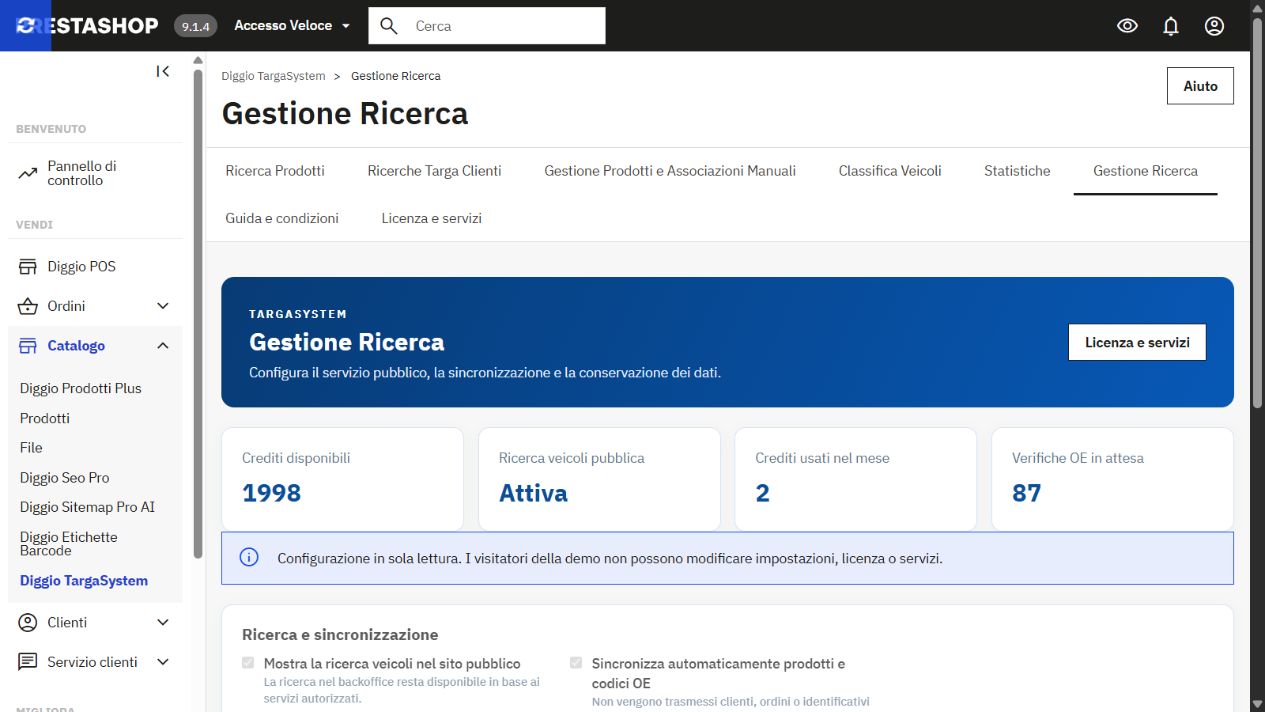Image resolution: width=1265 pixels, height=712 pixels.
Task: Click the PrestaShop logo
Action: pyautogui.click(x=88, y=26)
